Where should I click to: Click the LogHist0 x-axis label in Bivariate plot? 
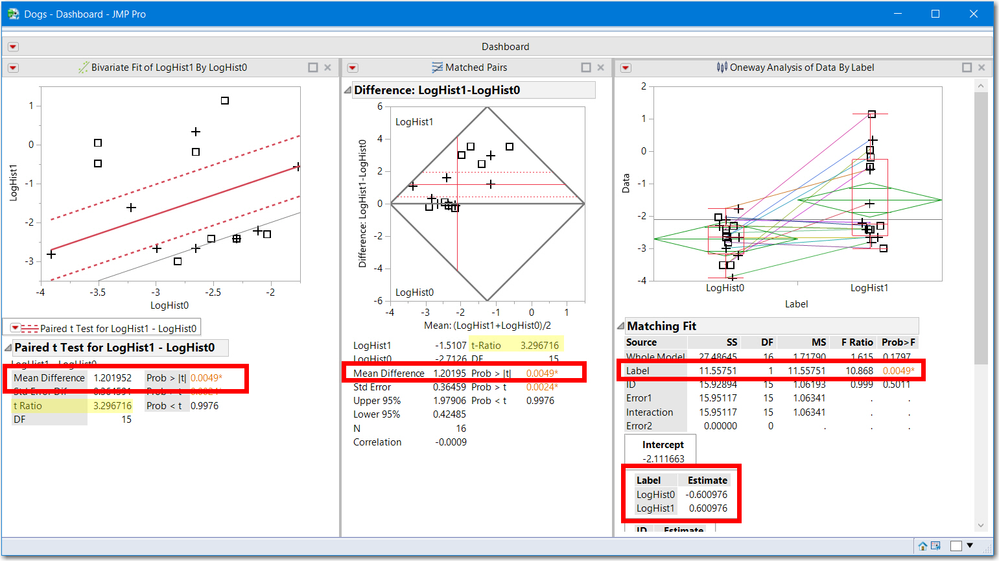pos(169,305)
